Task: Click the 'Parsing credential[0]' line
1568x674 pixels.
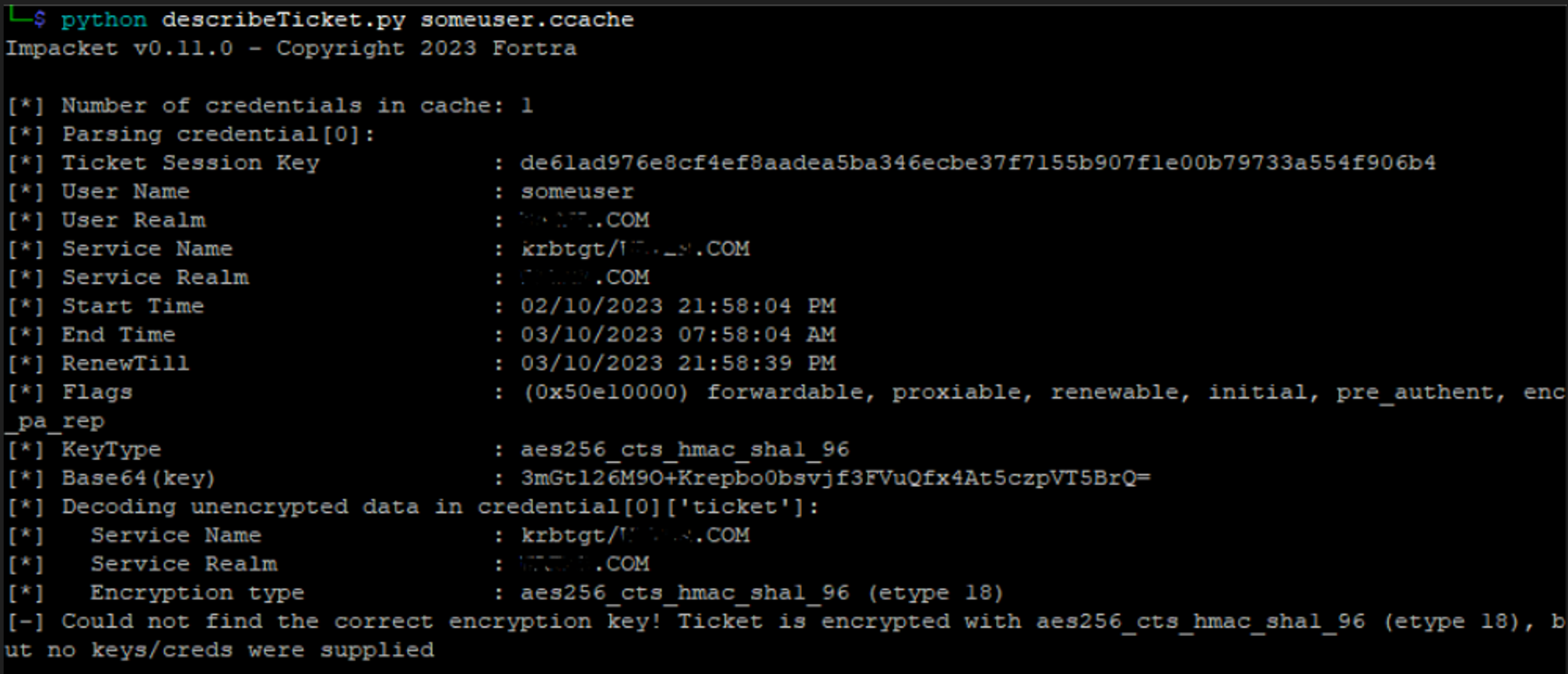Action: (x=191, y=135)
